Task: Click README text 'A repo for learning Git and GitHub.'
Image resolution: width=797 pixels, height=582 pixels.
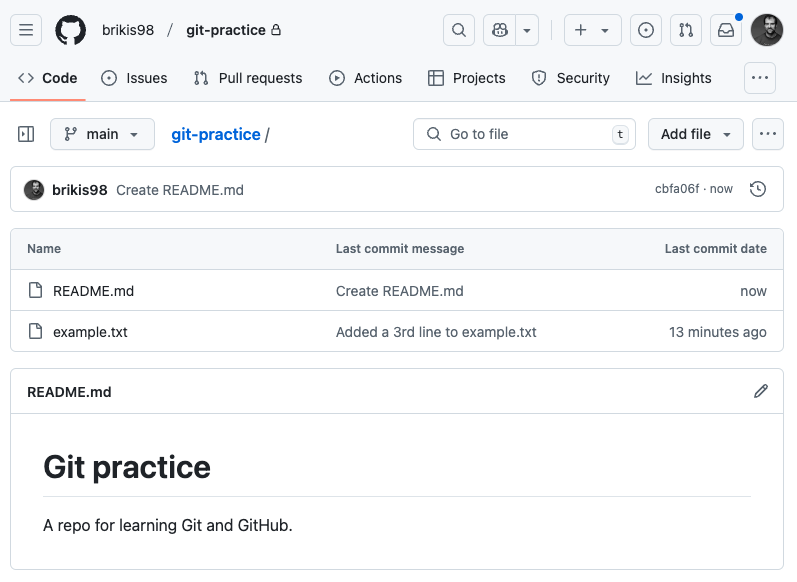Action: [168, 525]
